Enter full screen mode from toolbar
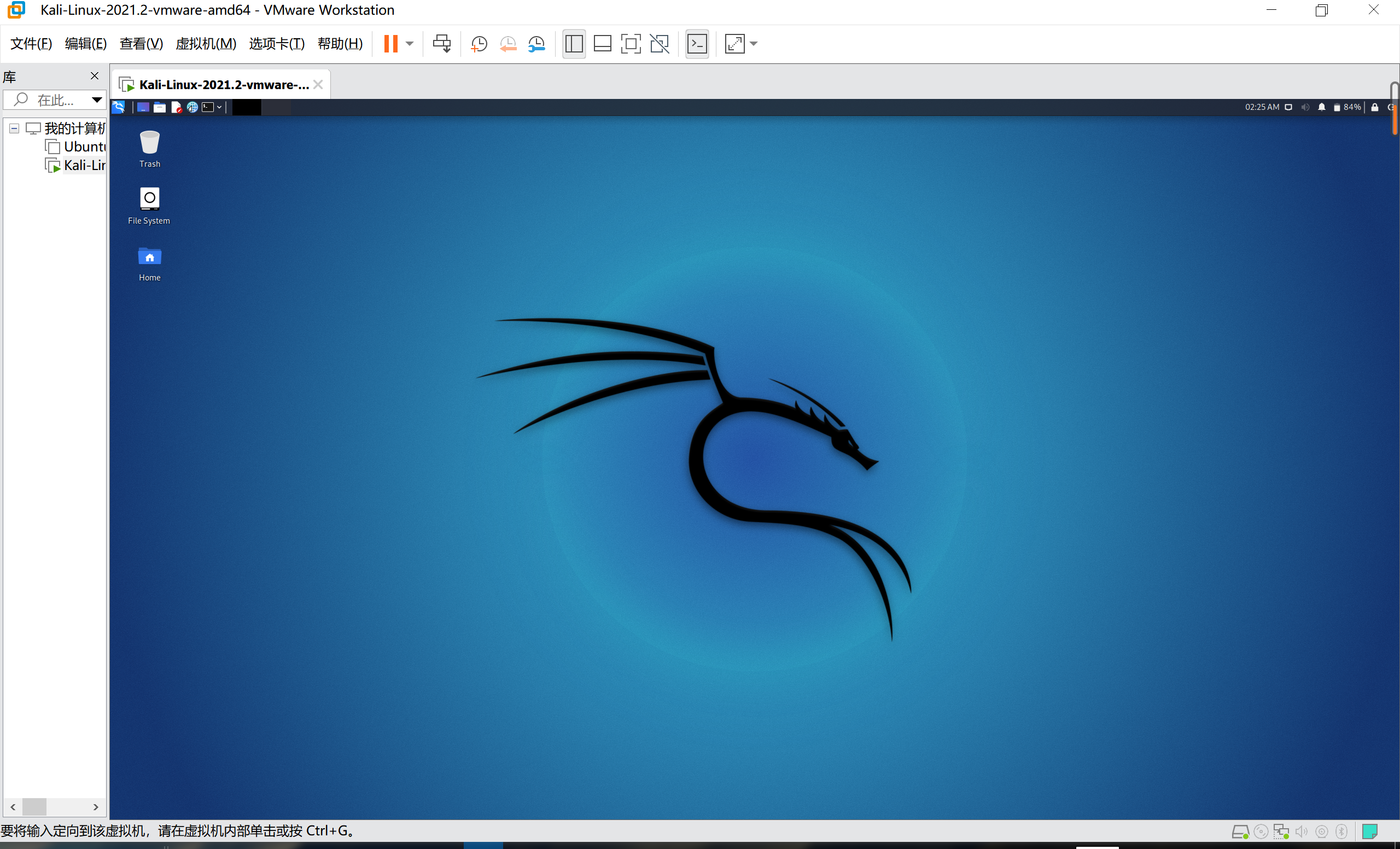 [x=630, y=44]
